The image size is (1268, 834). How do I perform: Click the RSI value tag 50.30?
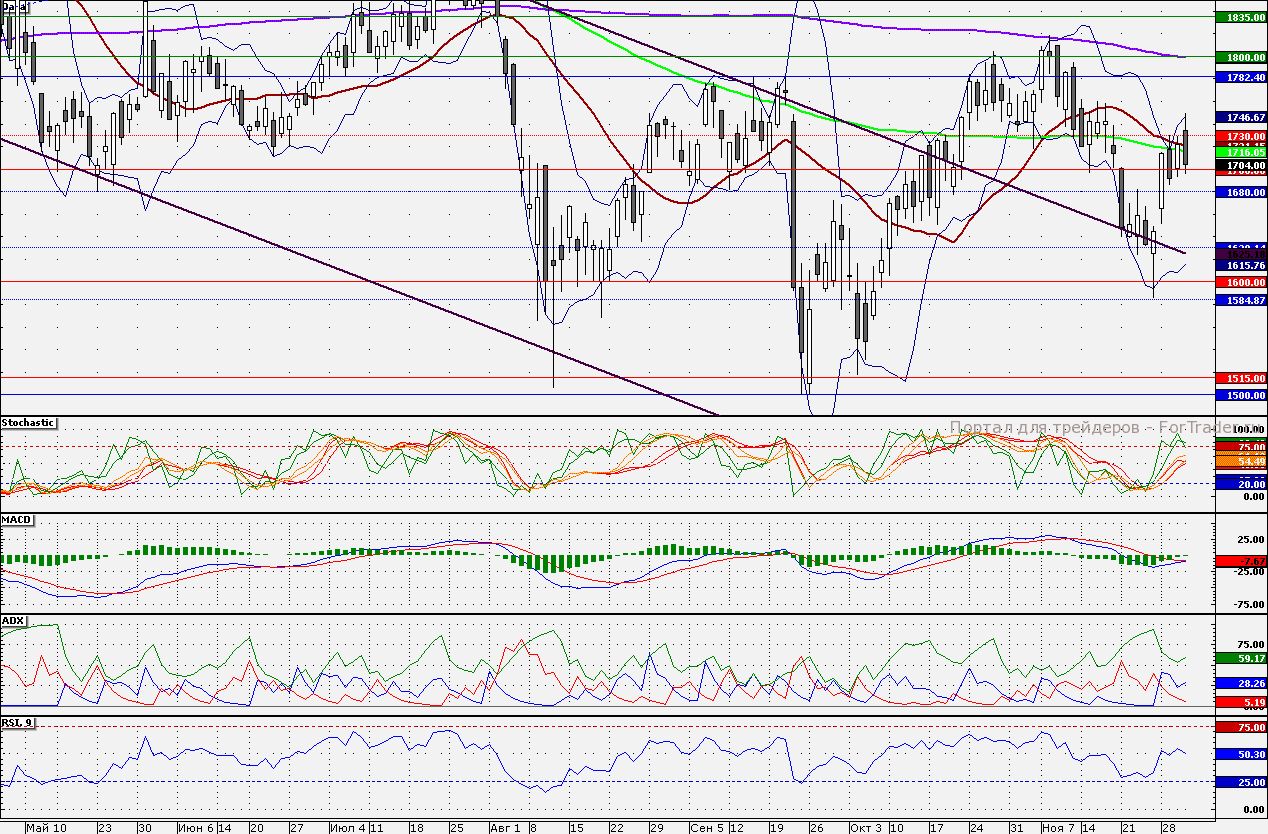click(1240, 755)
